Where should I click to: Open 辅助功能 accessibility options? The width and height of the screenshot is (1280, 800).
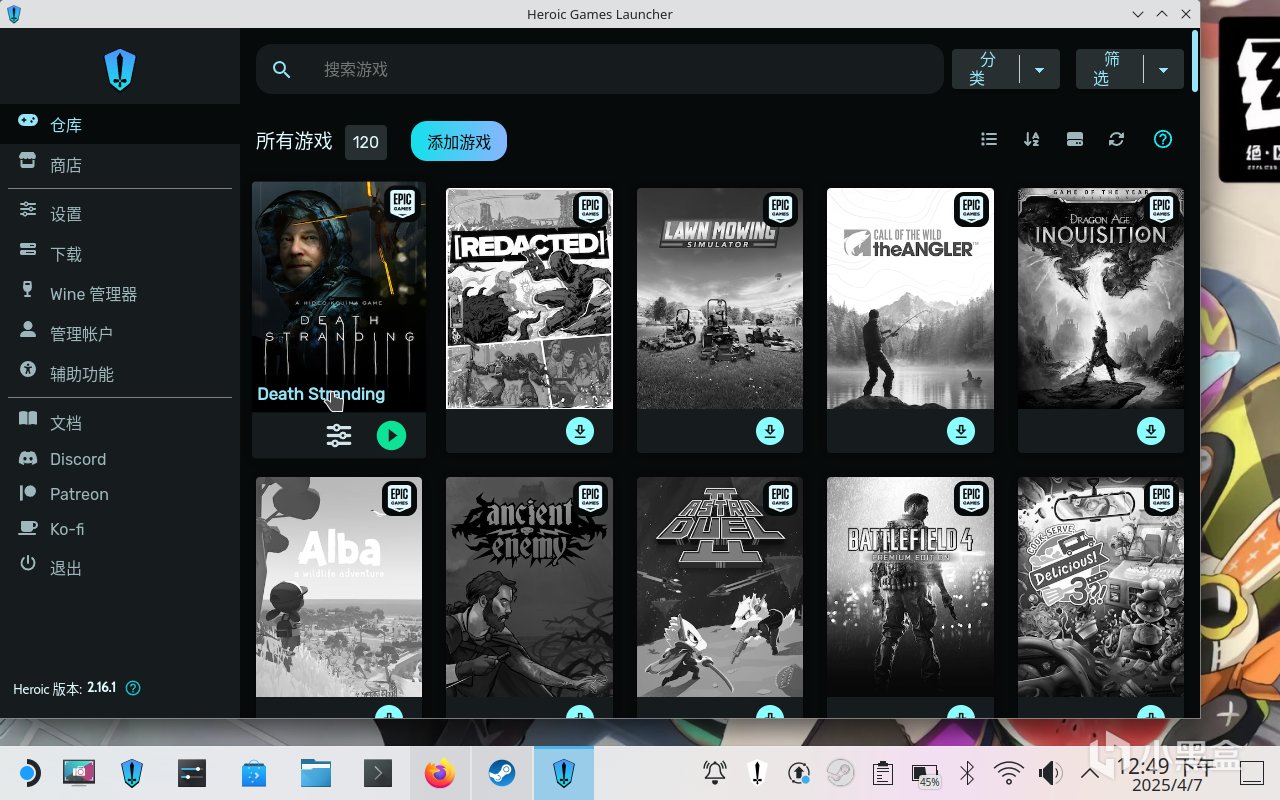(x=120, y=374)
